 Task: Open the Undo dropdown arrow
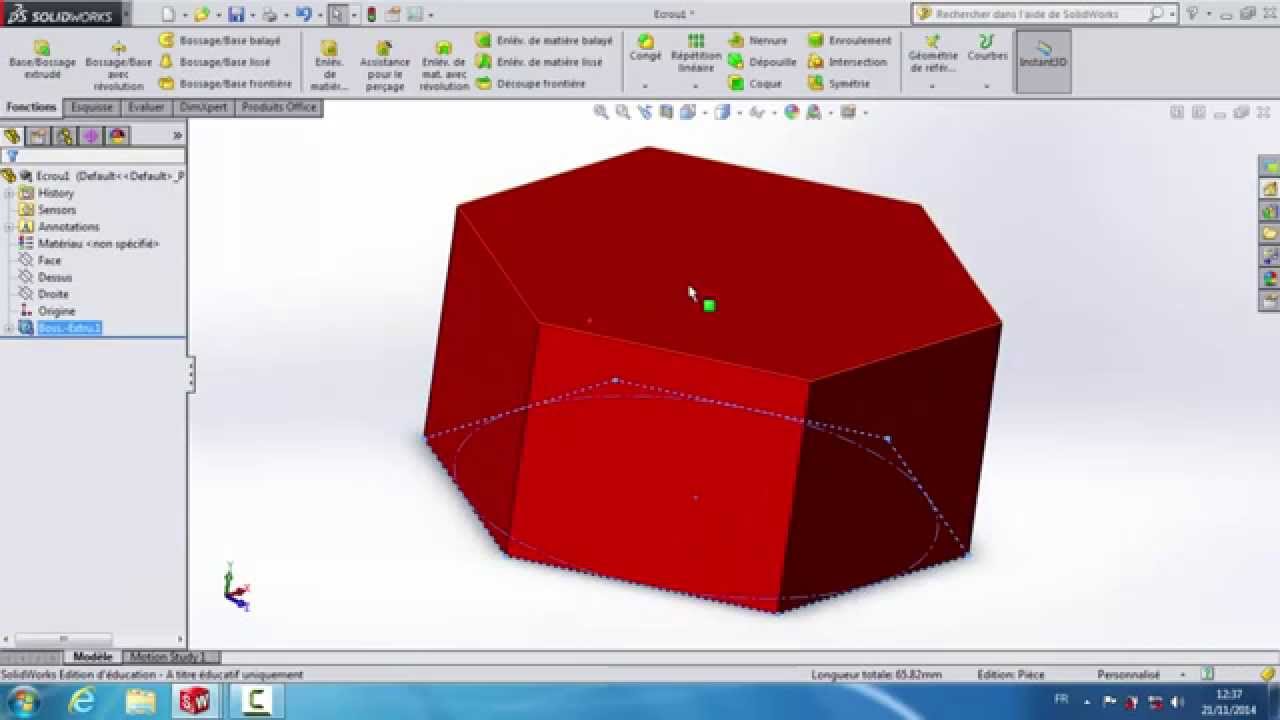pos(319,15)
